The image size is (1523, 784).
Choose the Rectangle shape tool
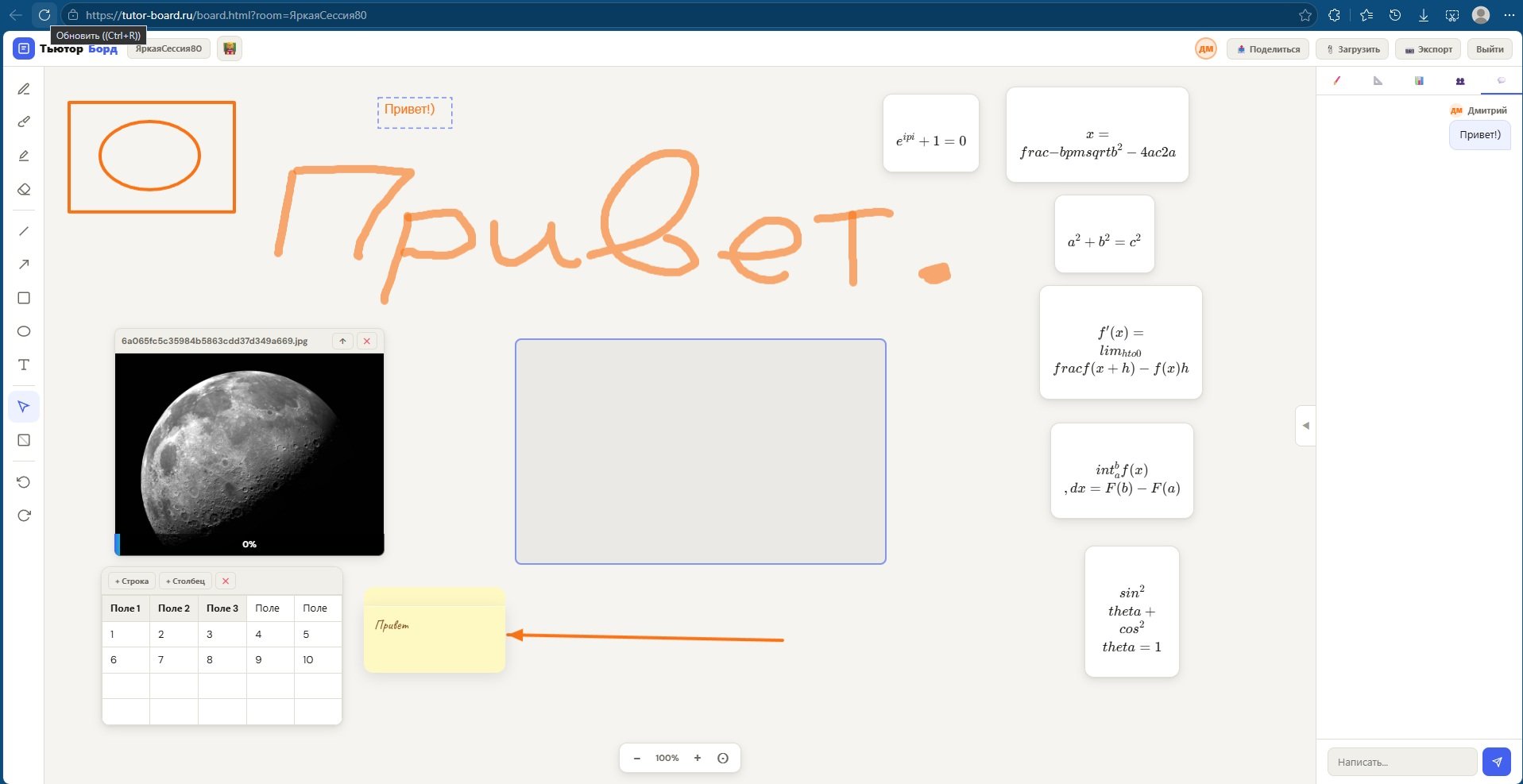coord(24,298)
